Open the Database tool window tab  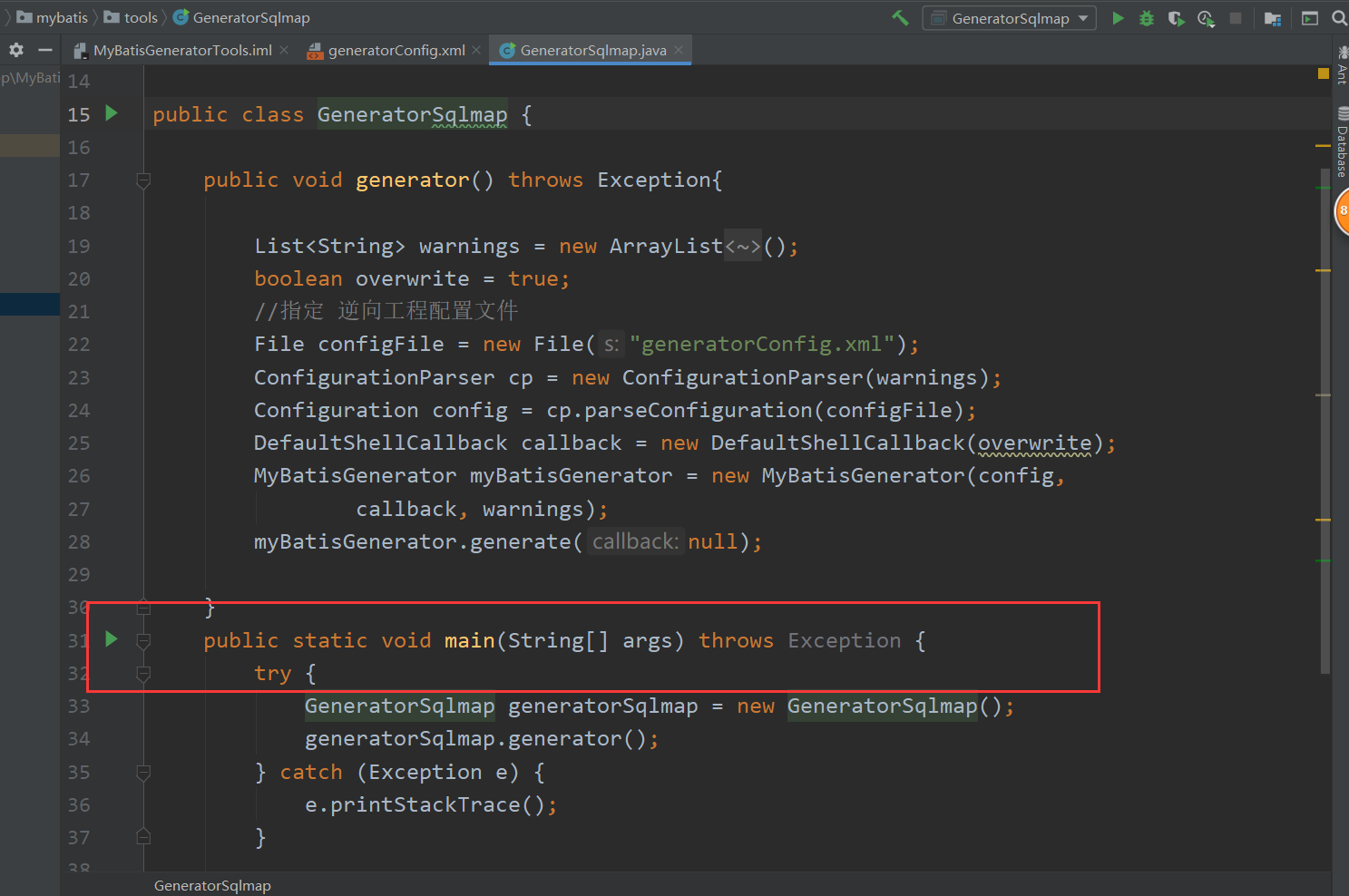coord(1342,142)
